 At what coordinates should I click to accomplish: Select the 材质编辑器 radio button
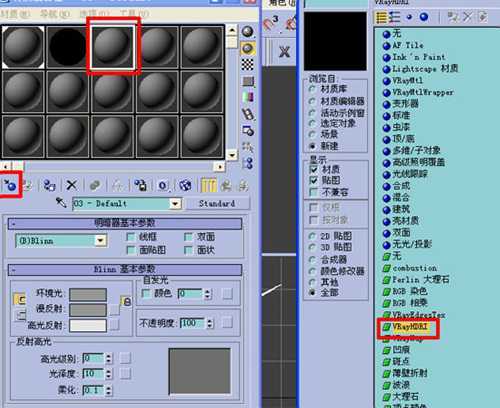(312, 101)
